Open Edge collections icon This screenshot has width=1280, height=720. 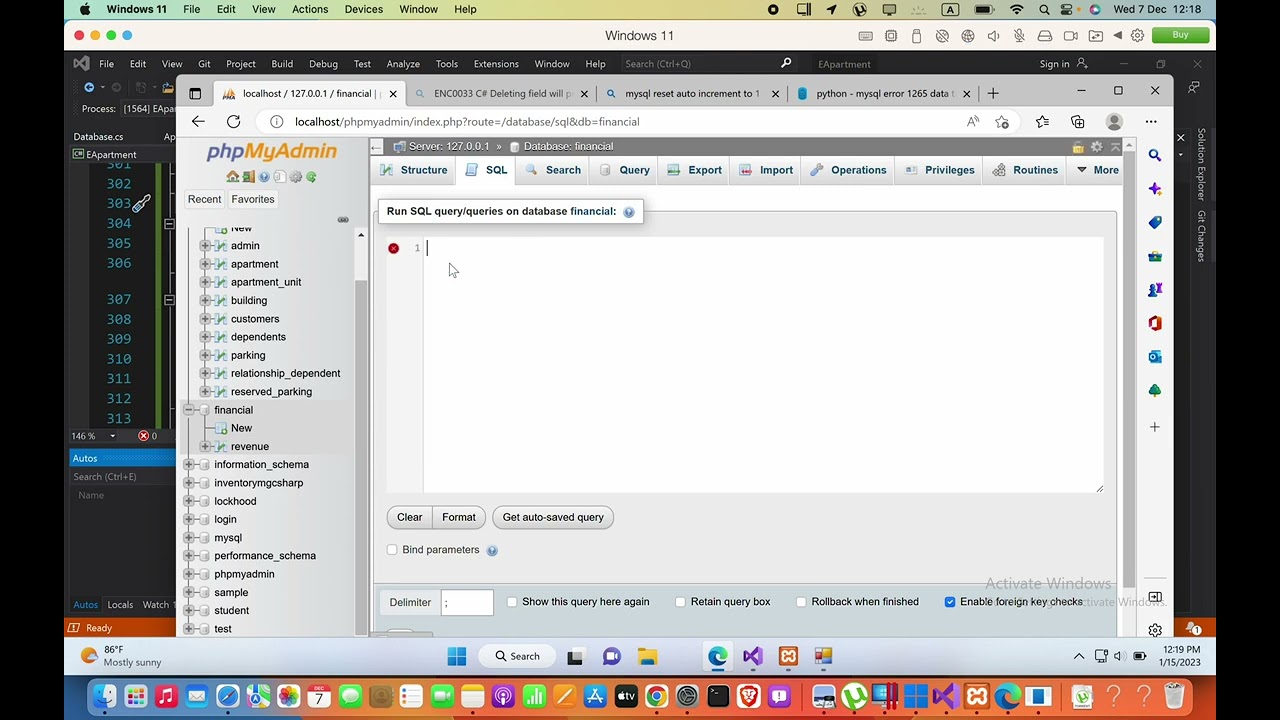(1077, 122)
